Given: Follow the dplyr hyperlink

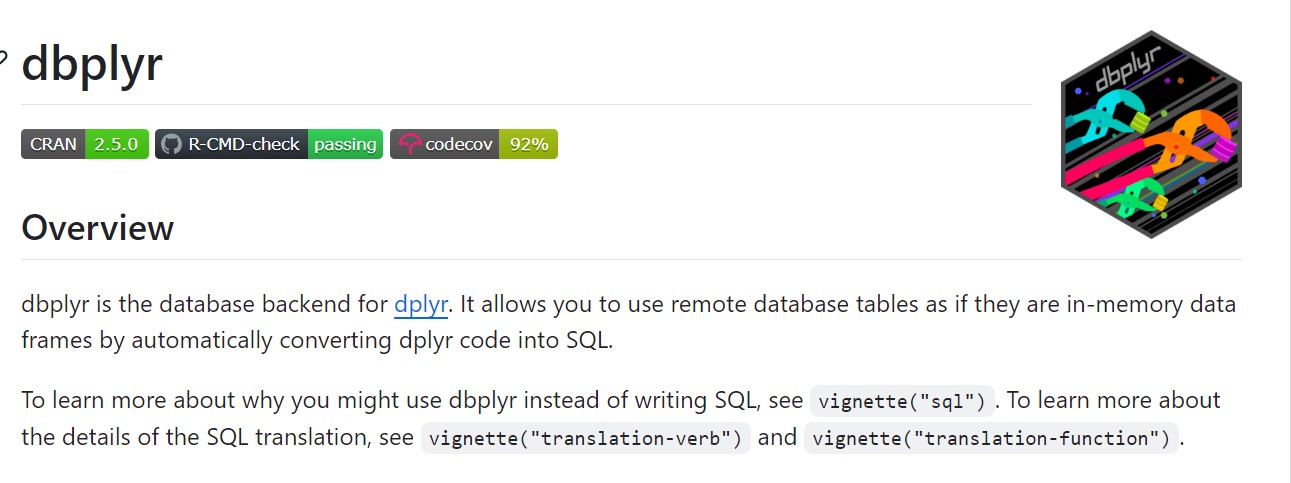Looking at the screenshot, I should point(423,304).
